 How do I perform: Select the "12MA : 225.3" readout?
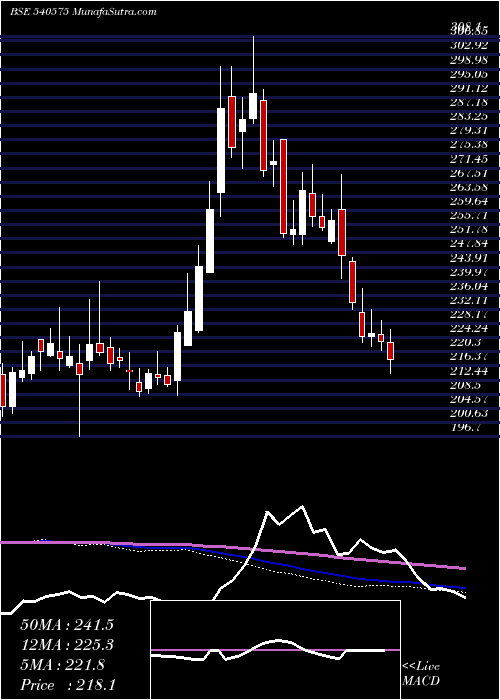point(66,645)
